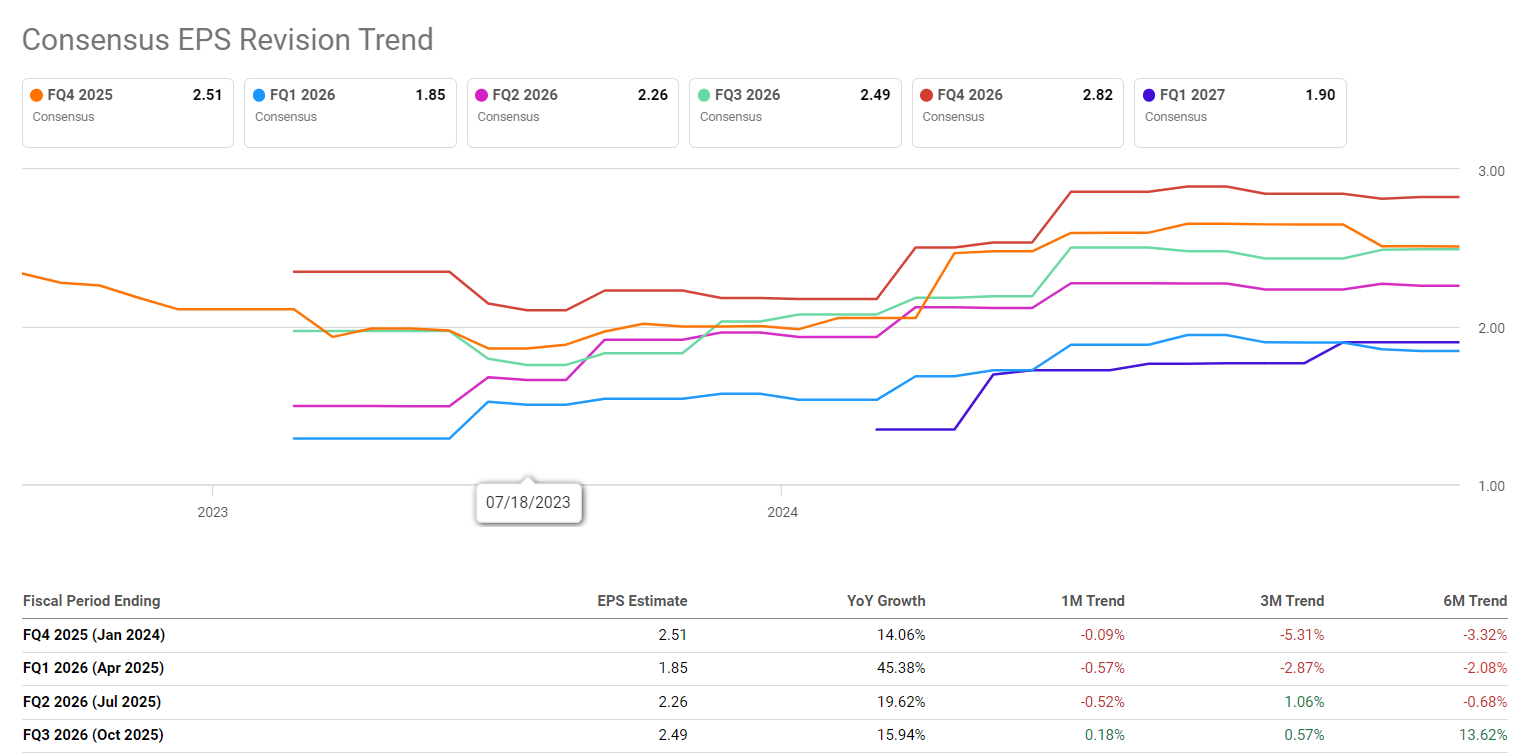Hide the FQ3 2026 consensus series
This screenshot has width=1534, height=756.
point(795,112)
